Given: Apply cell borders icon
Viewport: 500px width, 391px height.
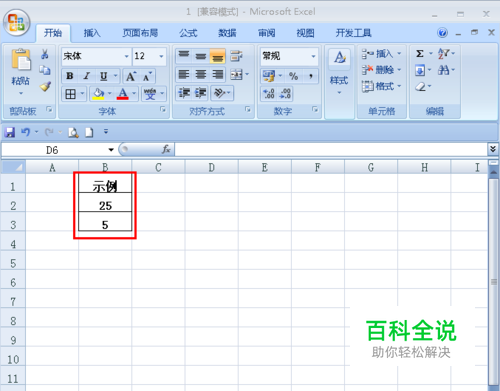Looking at the screenshot, I should 70,94.
